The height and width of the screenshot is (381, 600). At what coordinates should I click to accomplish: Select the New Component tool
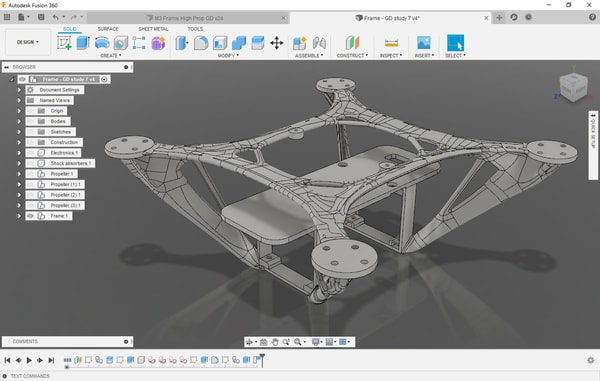point(300,43)
